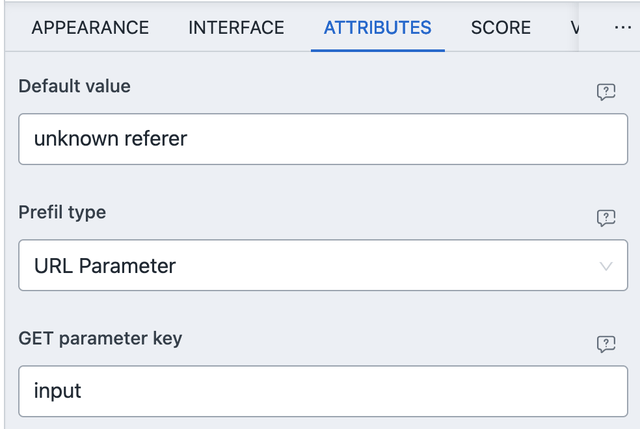Place cursor in 'unknown referer' text
Image resolution: width=640 pixels, height=429 pixels.
click(110, 139)
